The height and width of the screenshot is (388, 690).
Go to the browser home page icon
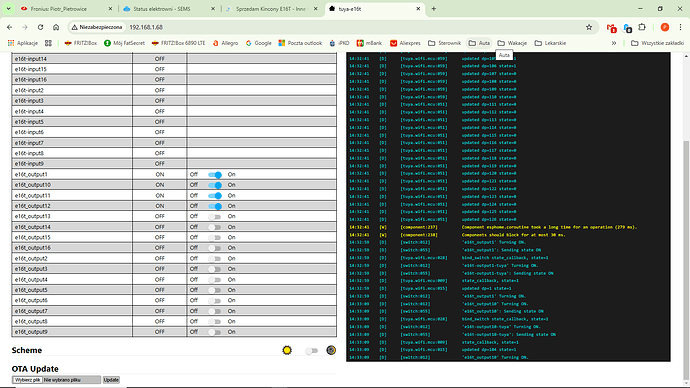pyautogui.click(x=56, y=27)
